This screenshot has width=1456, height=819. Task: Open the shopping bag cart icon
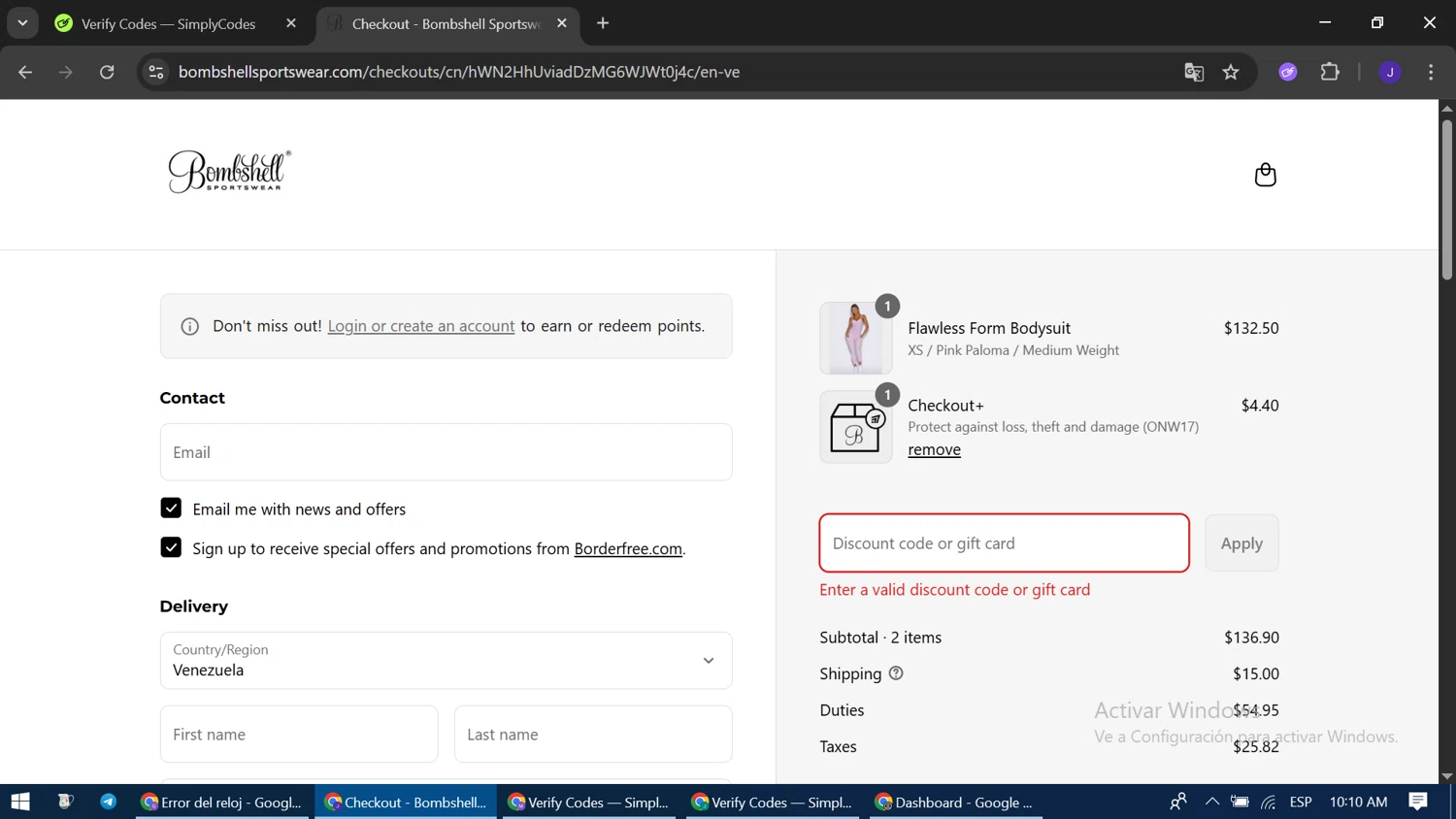(x=1265, y=175)
